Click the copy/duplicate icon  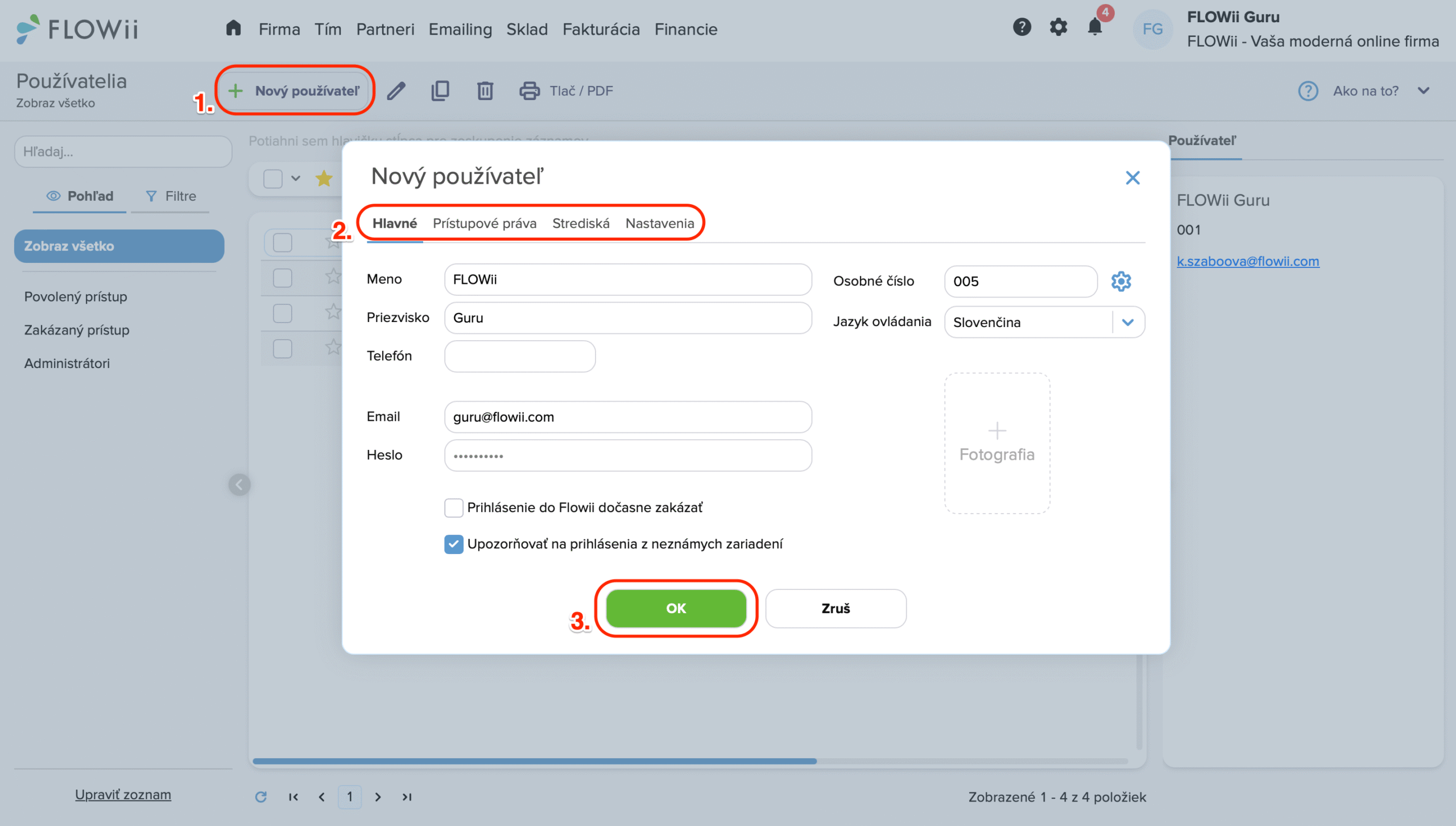pyautogui.click(x=440, y=91)
